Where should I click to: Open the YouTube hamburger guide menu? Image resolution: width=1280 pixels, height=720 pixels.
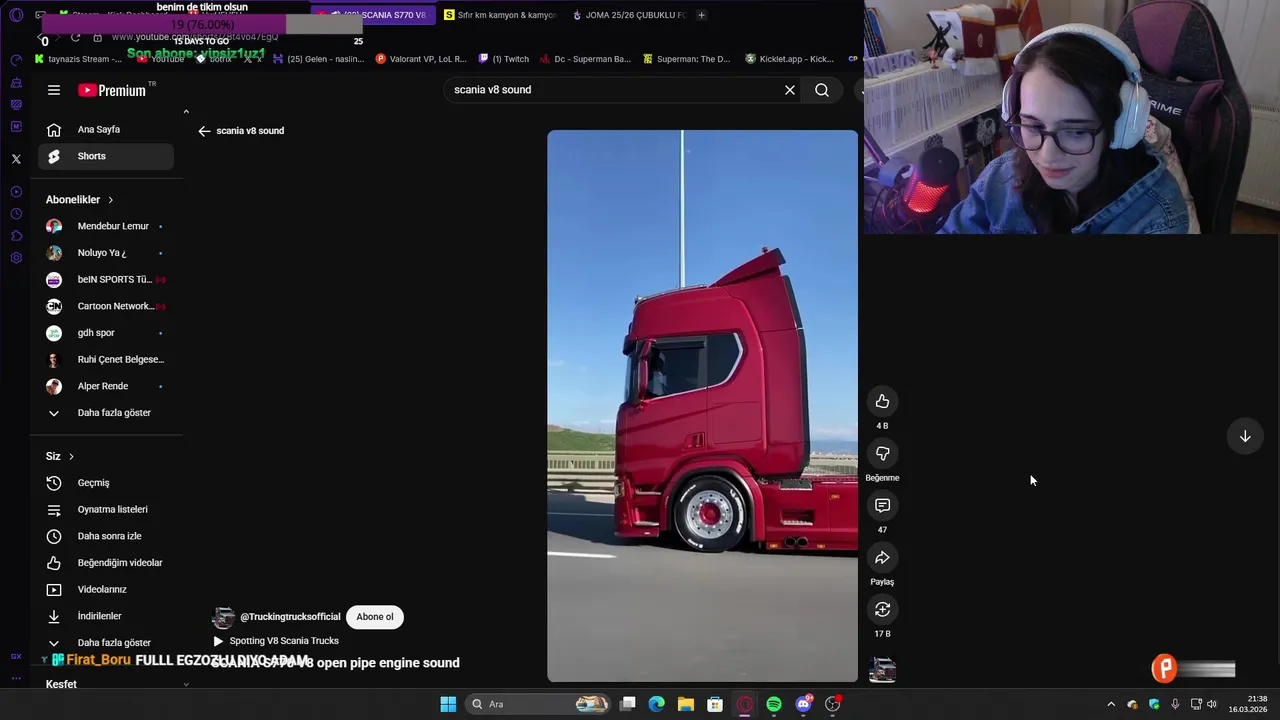(54, 90)
